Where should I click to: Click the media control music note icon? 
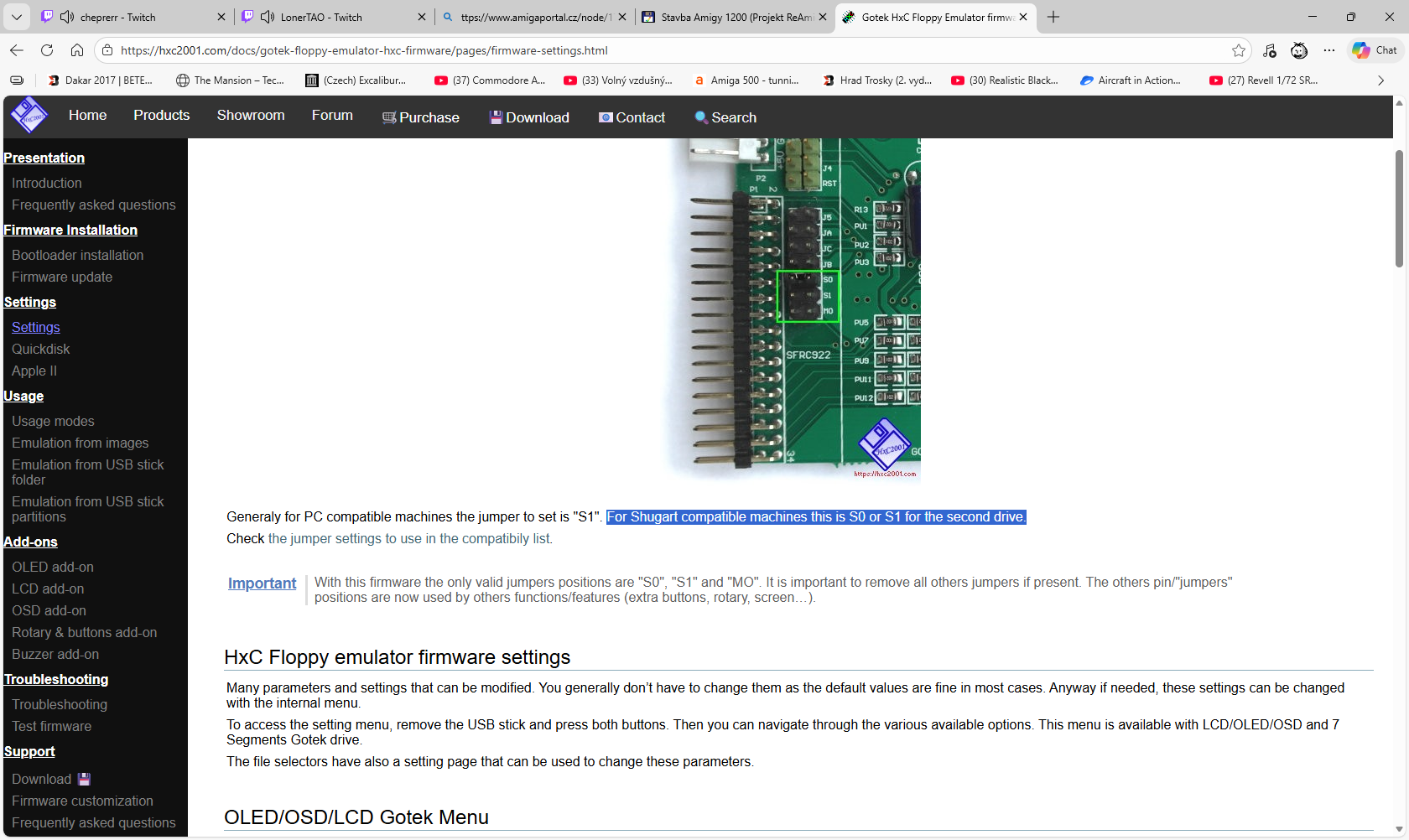tap(1270, 50)
